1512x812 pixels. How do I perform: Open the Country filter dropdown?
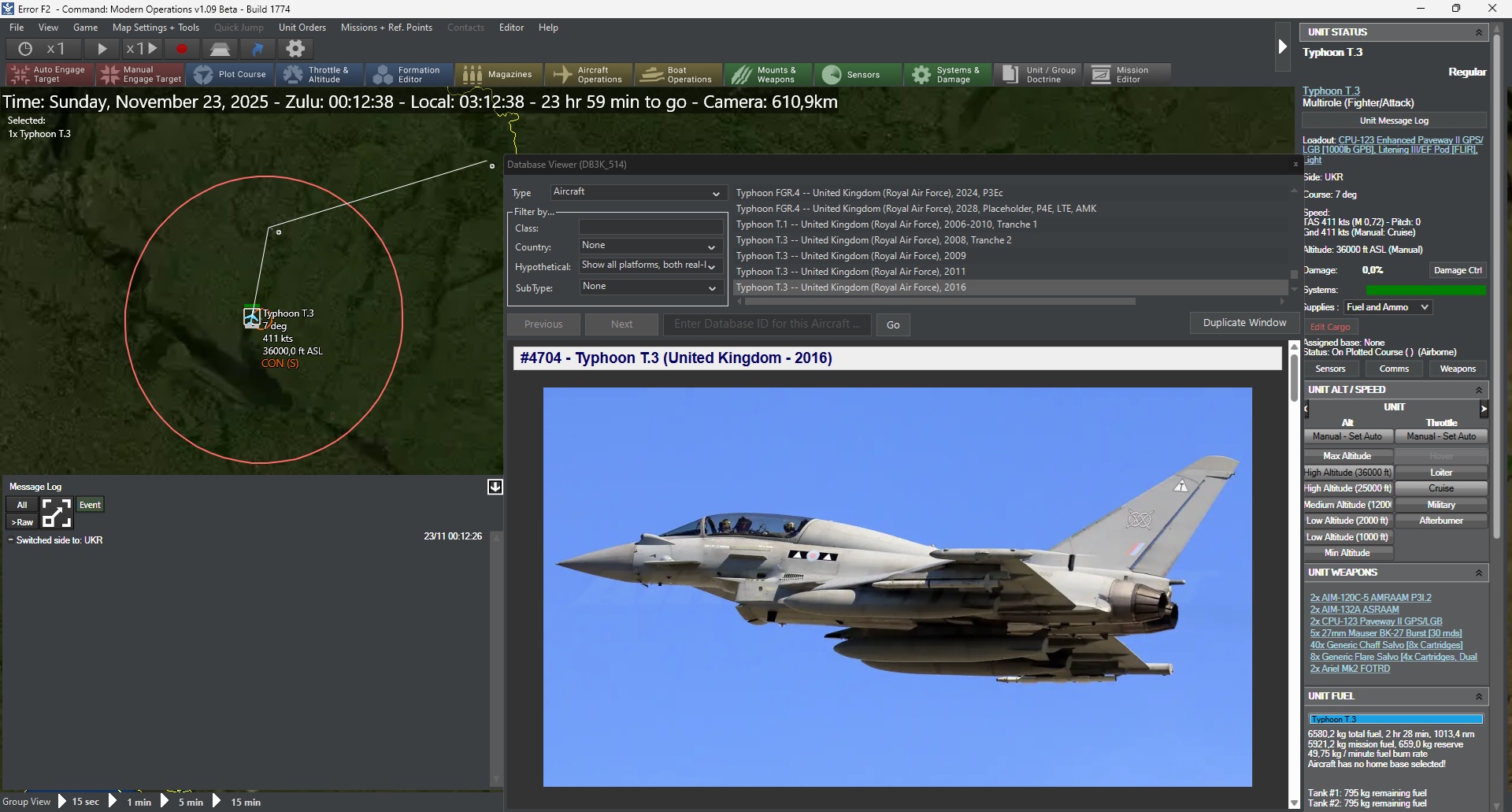[650, 246]
